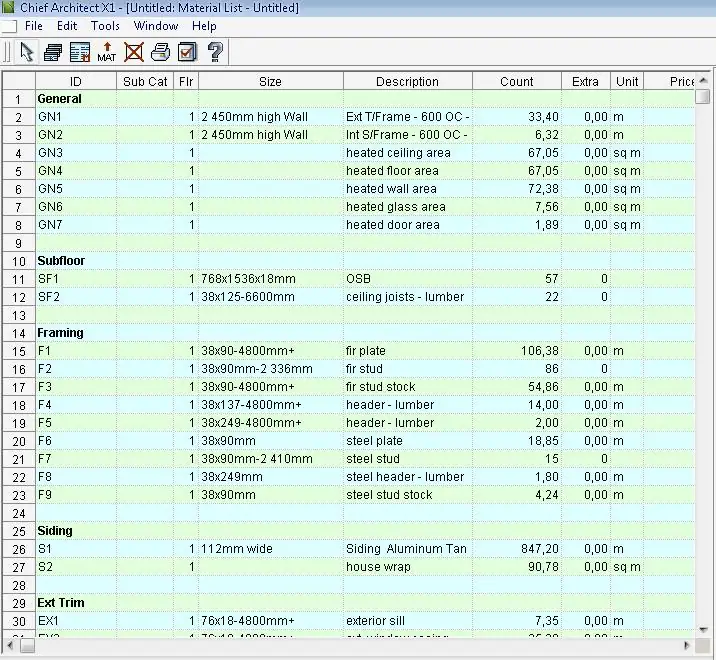Image resolution: width=716 pixels, height=660 pixels.
Task: Click the EX1 ID cell
Action: point(76,621)
